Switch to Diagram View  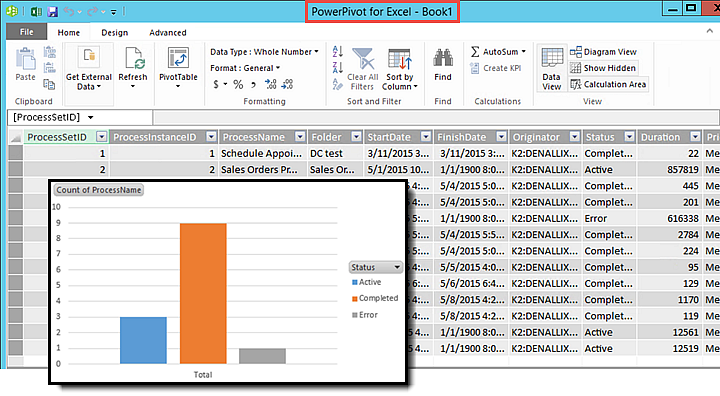[x=603, y=52]
